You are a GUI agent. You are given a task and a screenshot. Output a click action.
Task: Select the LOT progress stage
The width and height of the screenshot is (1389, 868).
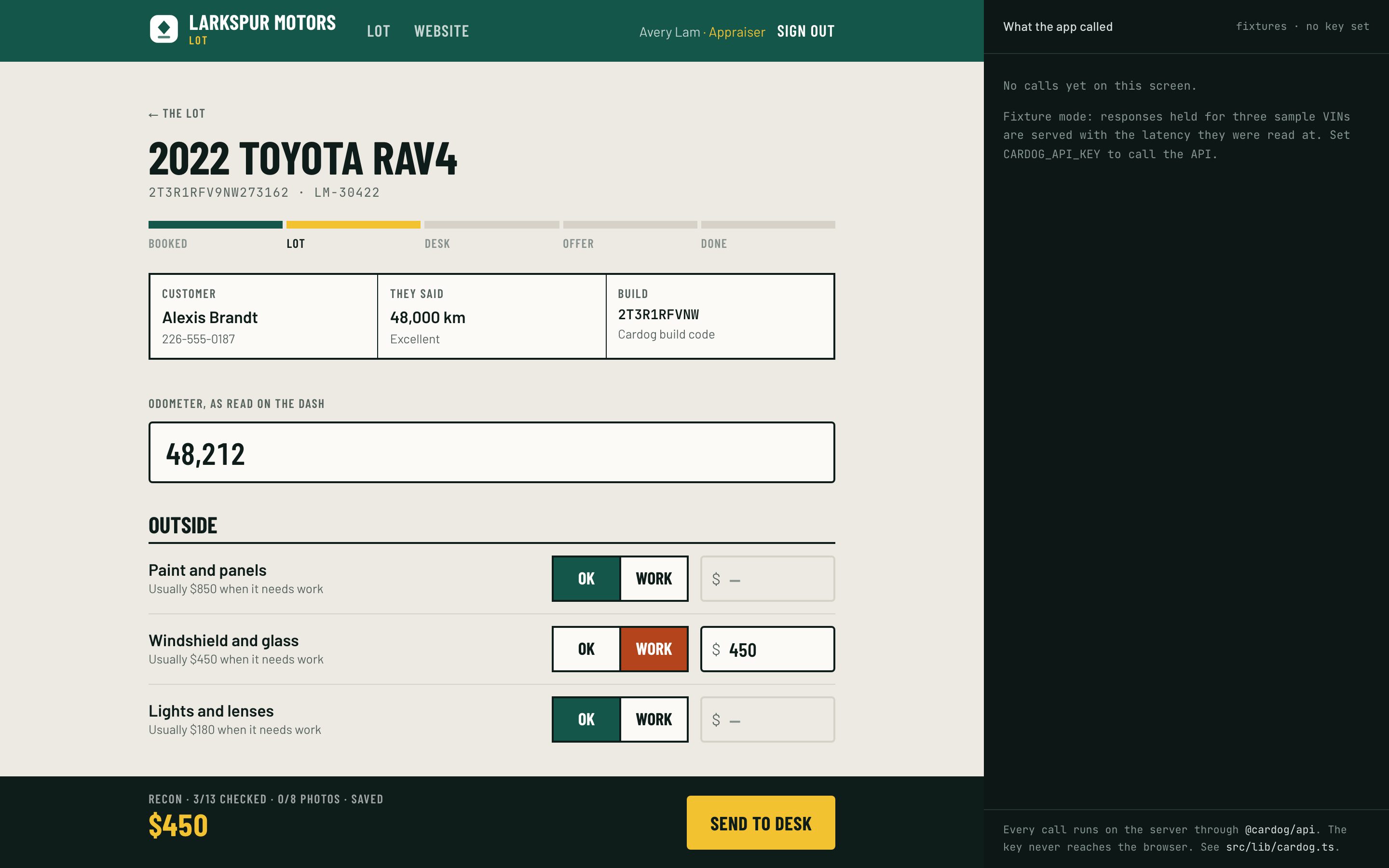tap(353, 235)
